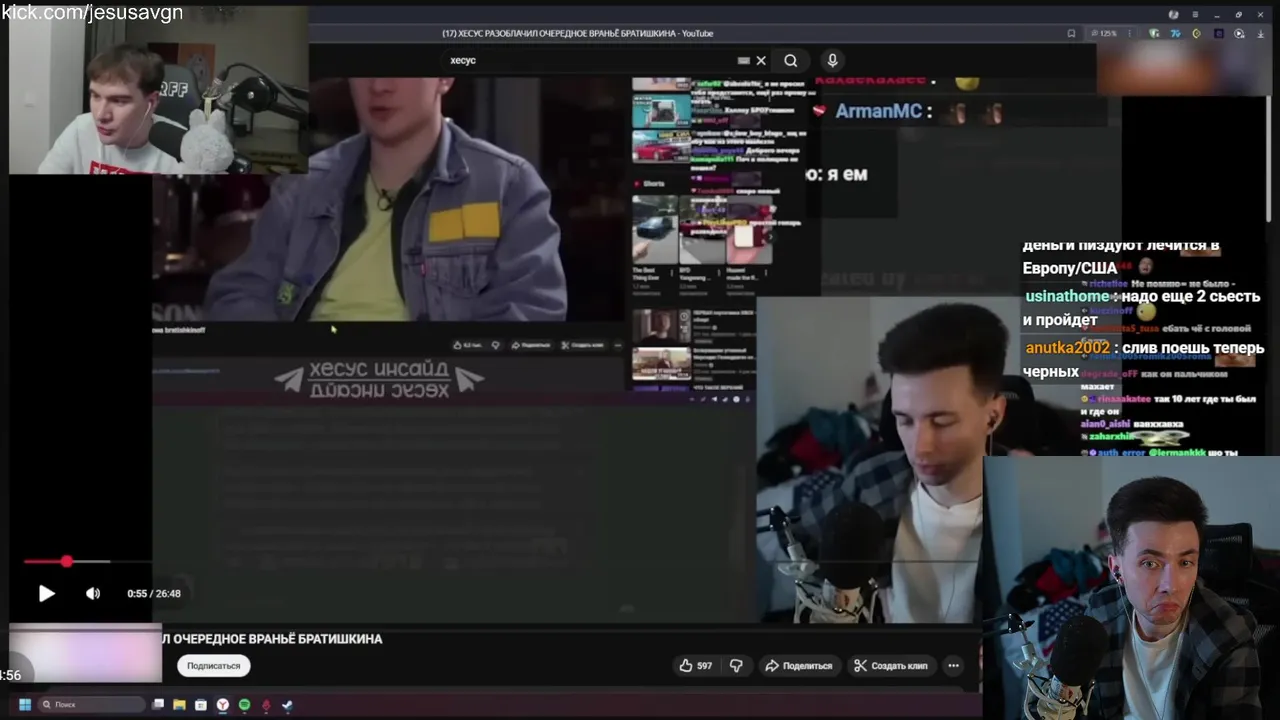Focus the taskbar Поиск search box
Image resolution: width=1280 pixels, height=720 pixels.
click(x=91, y=705)
